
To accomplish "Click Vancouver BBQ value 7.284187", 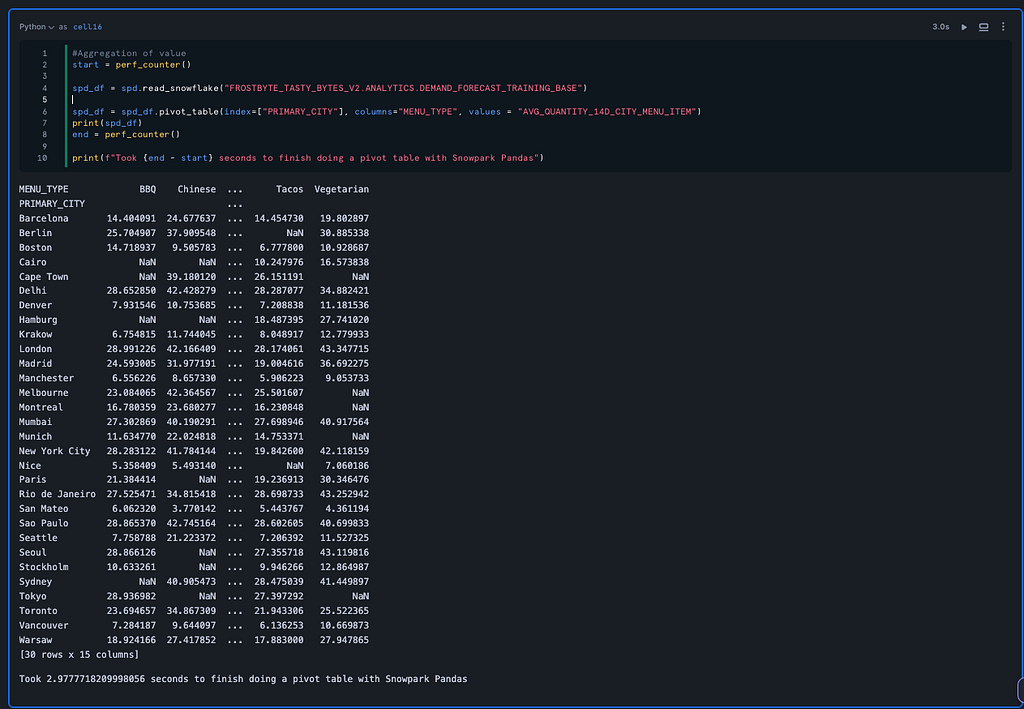I will (x=134, y=625).
